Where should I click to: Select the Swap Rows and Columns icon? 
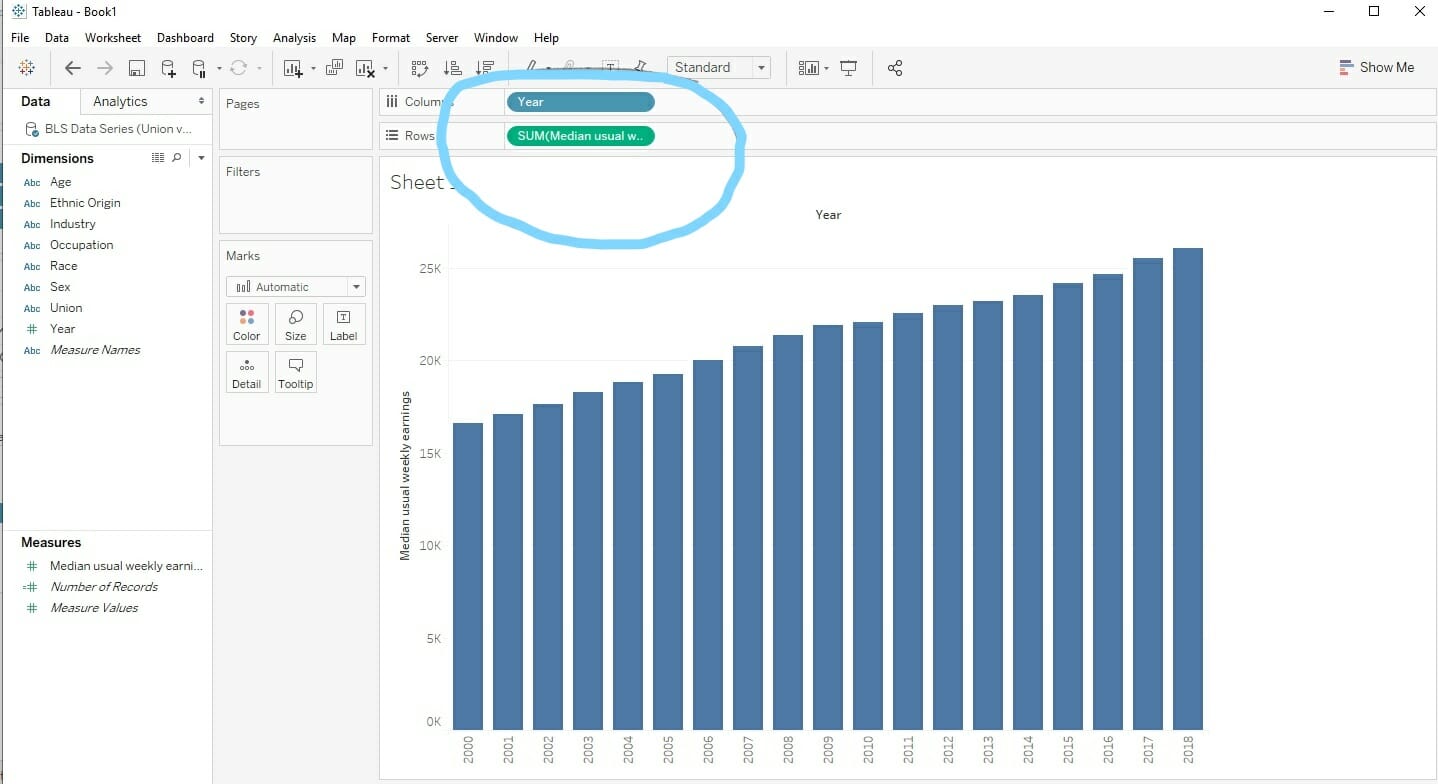click(x=419, y=67)
